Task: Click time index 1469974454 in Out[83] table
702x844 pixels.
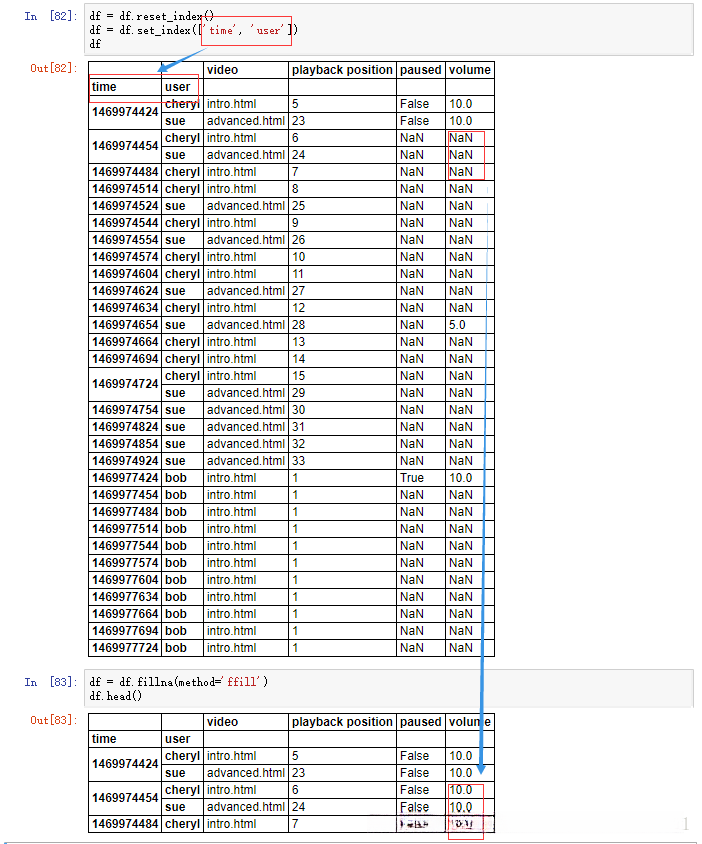Action: pos(125,798)
